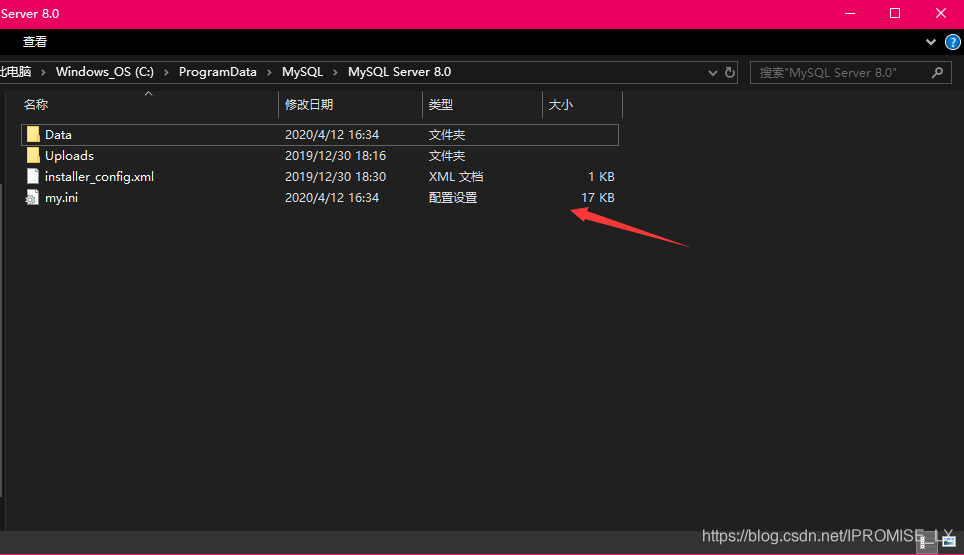Click the my.ini settings file icon
Image resolution: width=964 pixels, height=555 pixels.
[x=32, y=197]
